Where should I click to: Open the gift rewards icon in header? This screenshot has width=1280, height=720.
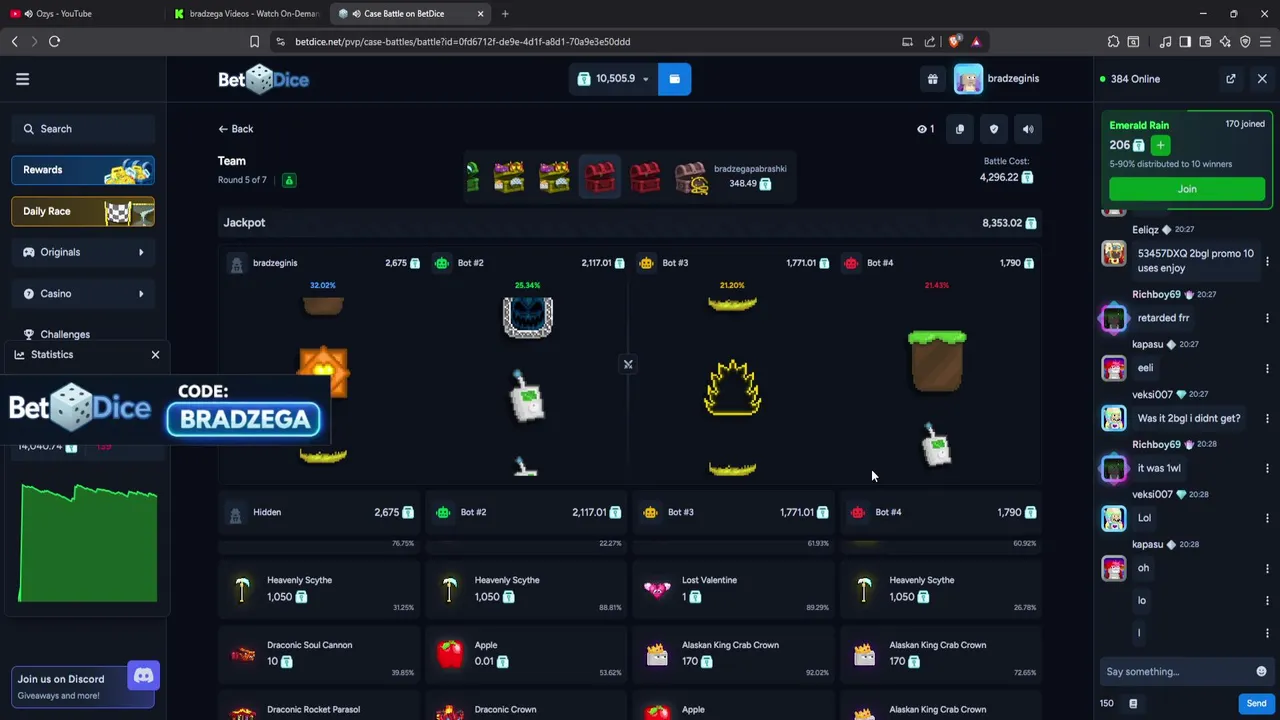932,79
